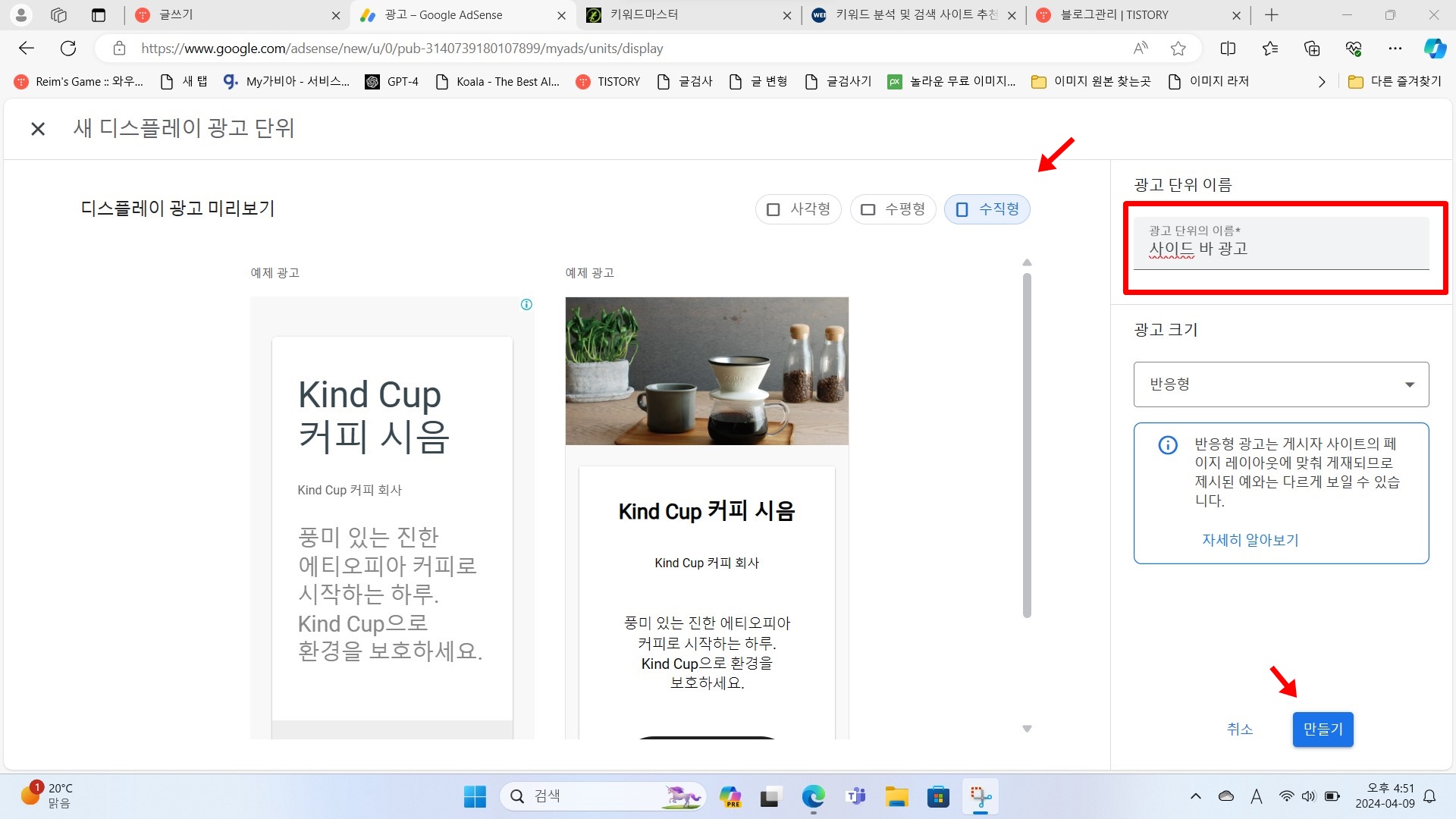
Task: Open Microsoft Store from taskbar
Action: [938, 797]
